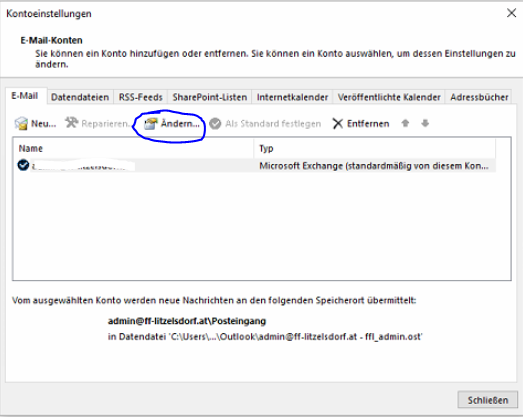Close the Kontoeinstellungen dialog window

click(511, 13)
